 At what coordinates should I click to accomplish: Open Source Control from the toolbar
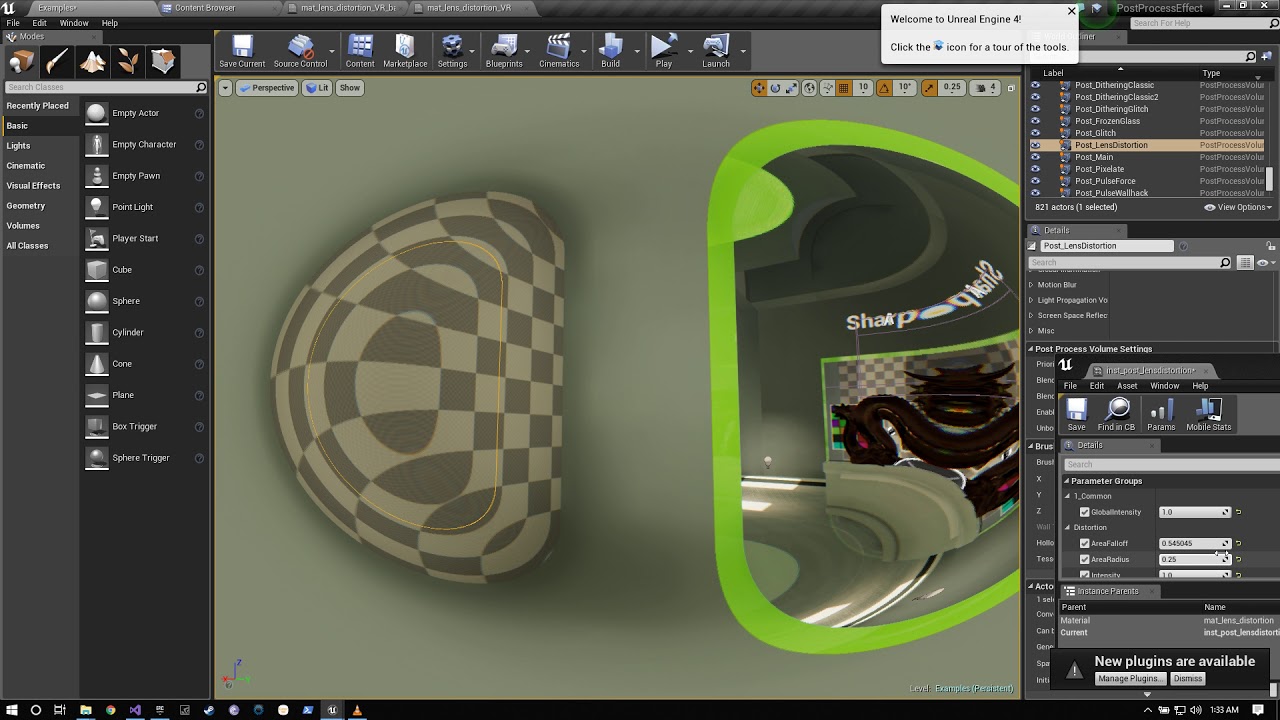(x=300, y=52)
